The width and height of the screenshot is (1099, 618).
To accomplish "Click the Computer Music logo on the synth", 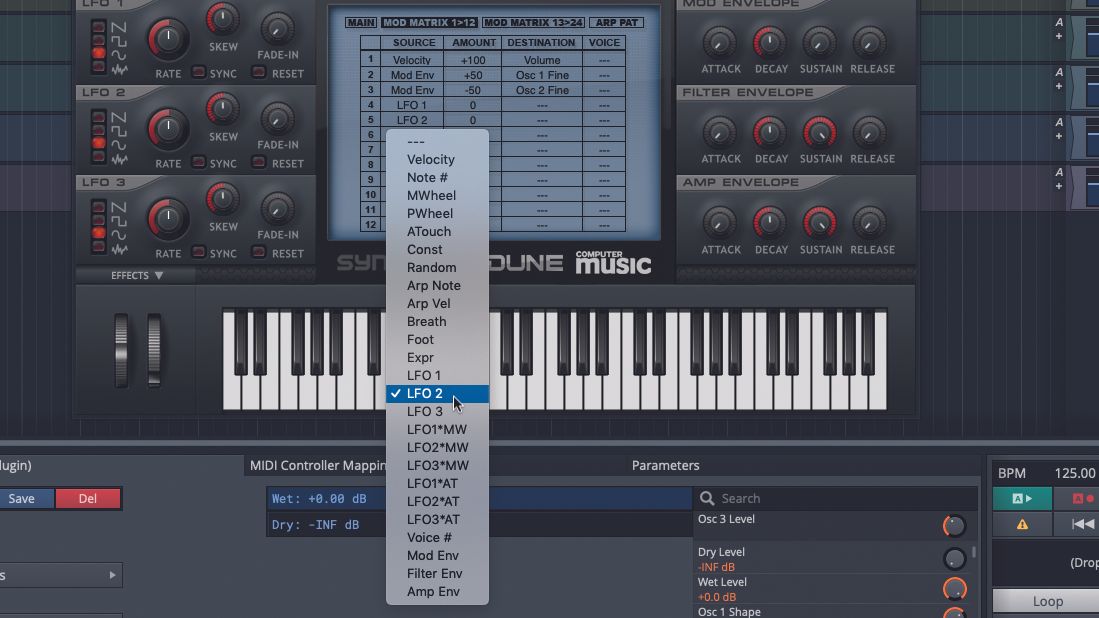I will pyautogui.click(x=613, y=261).
